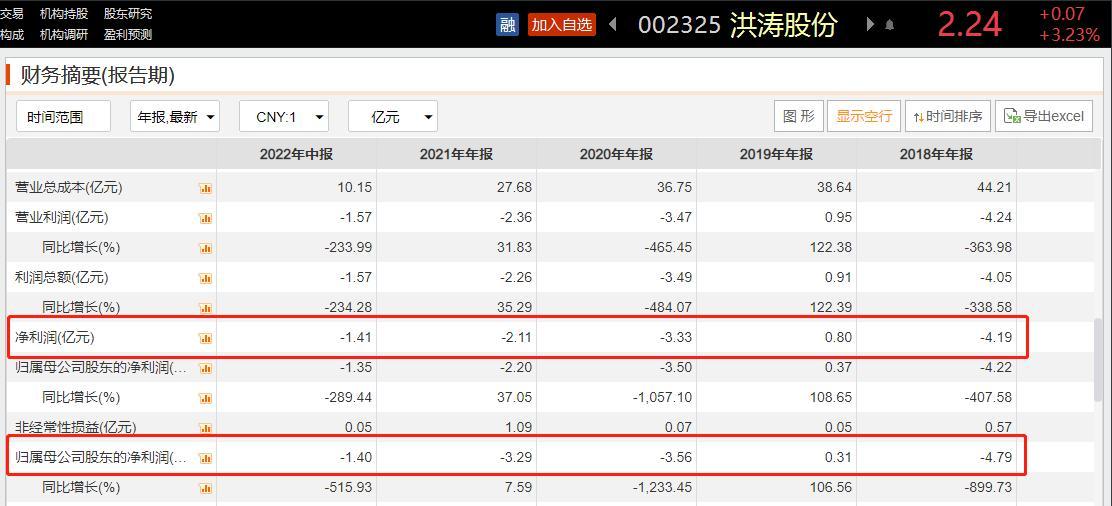Click cell value -1,057.10
Viewport: 1112px width, 506px height.
662,397
